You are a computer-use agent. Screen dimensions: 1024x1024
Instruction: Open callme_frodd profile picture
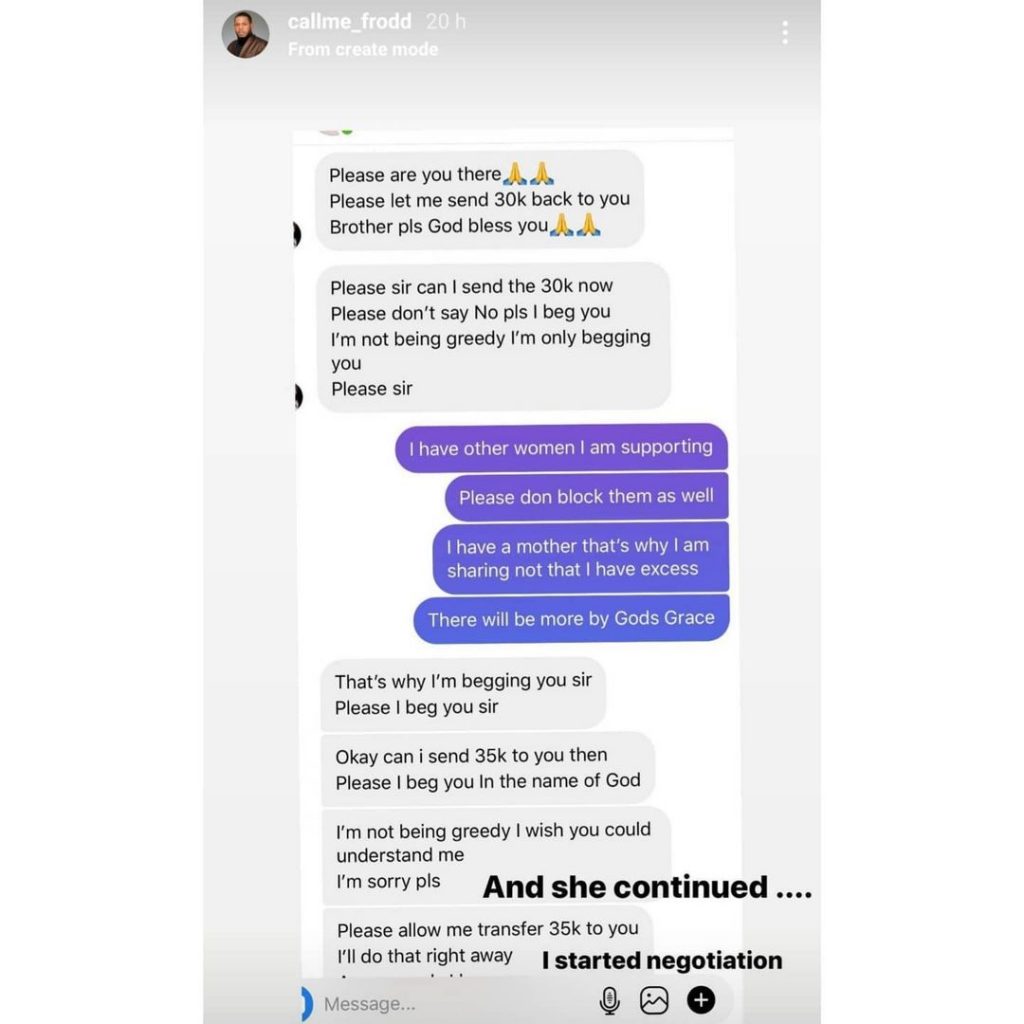pos(246,34)
